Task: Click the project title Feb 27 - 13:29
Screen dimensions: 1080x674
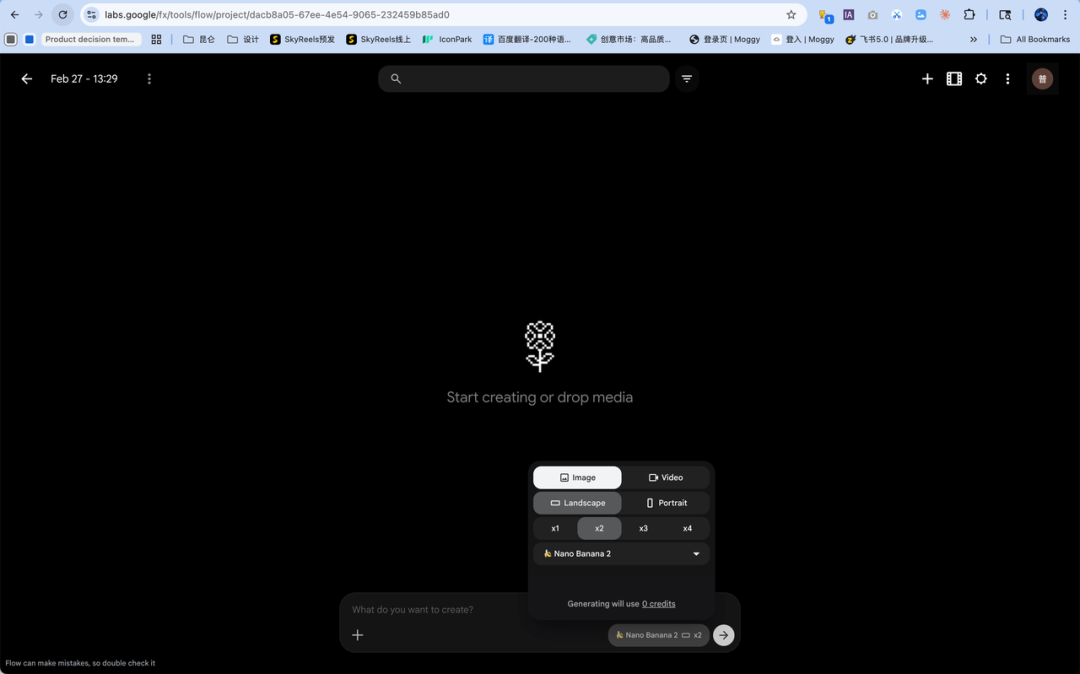Action: click(x=84, y=79)
